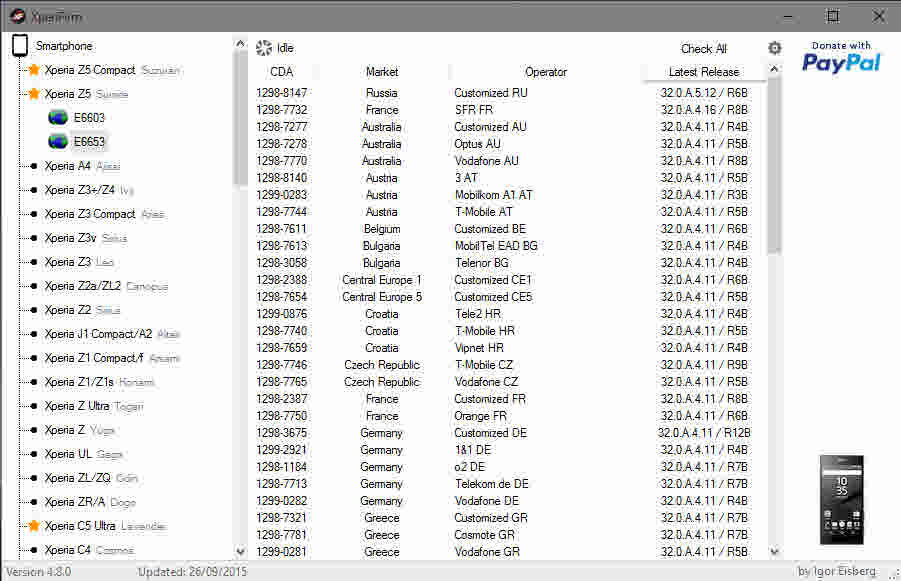Click release cell 32.0.A.4.11 / R12B
Viewport: 901px width, 581px height.
(704, 433)
